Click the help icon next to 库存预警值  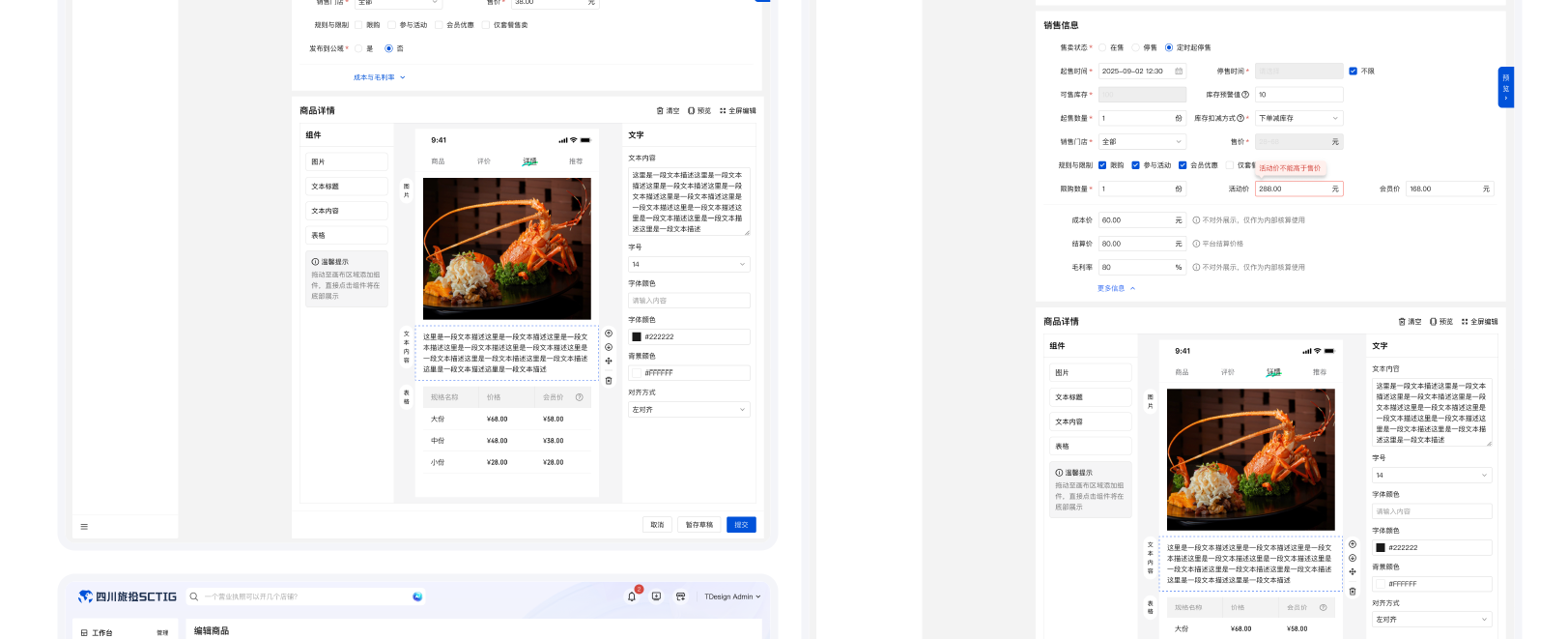coord(1245,95)
